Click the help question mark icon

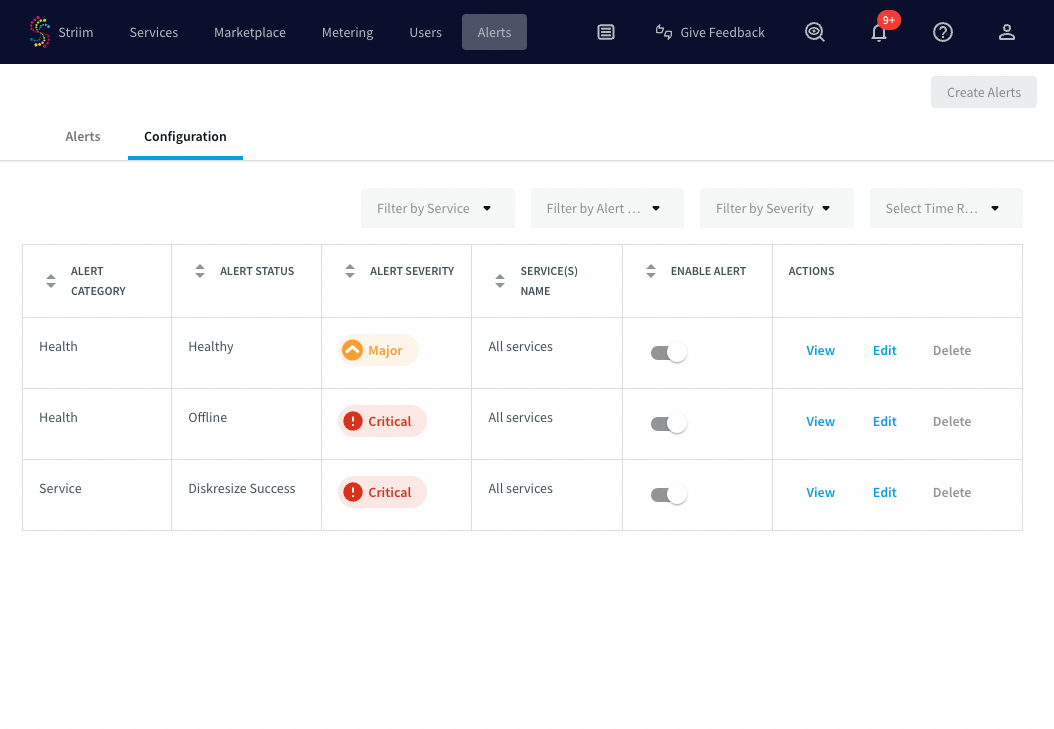[x=943, y=32]
